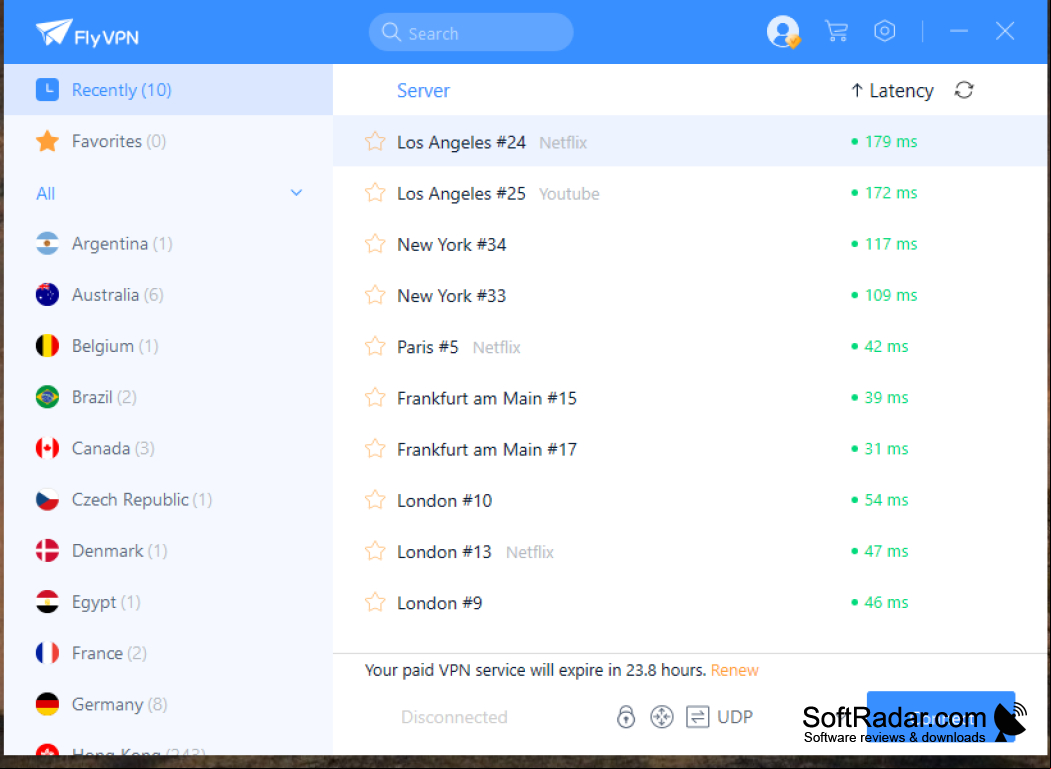1051x769 pixels.
Task: Star Frankfurt am Main #17 server
Action: coord(375,449)
